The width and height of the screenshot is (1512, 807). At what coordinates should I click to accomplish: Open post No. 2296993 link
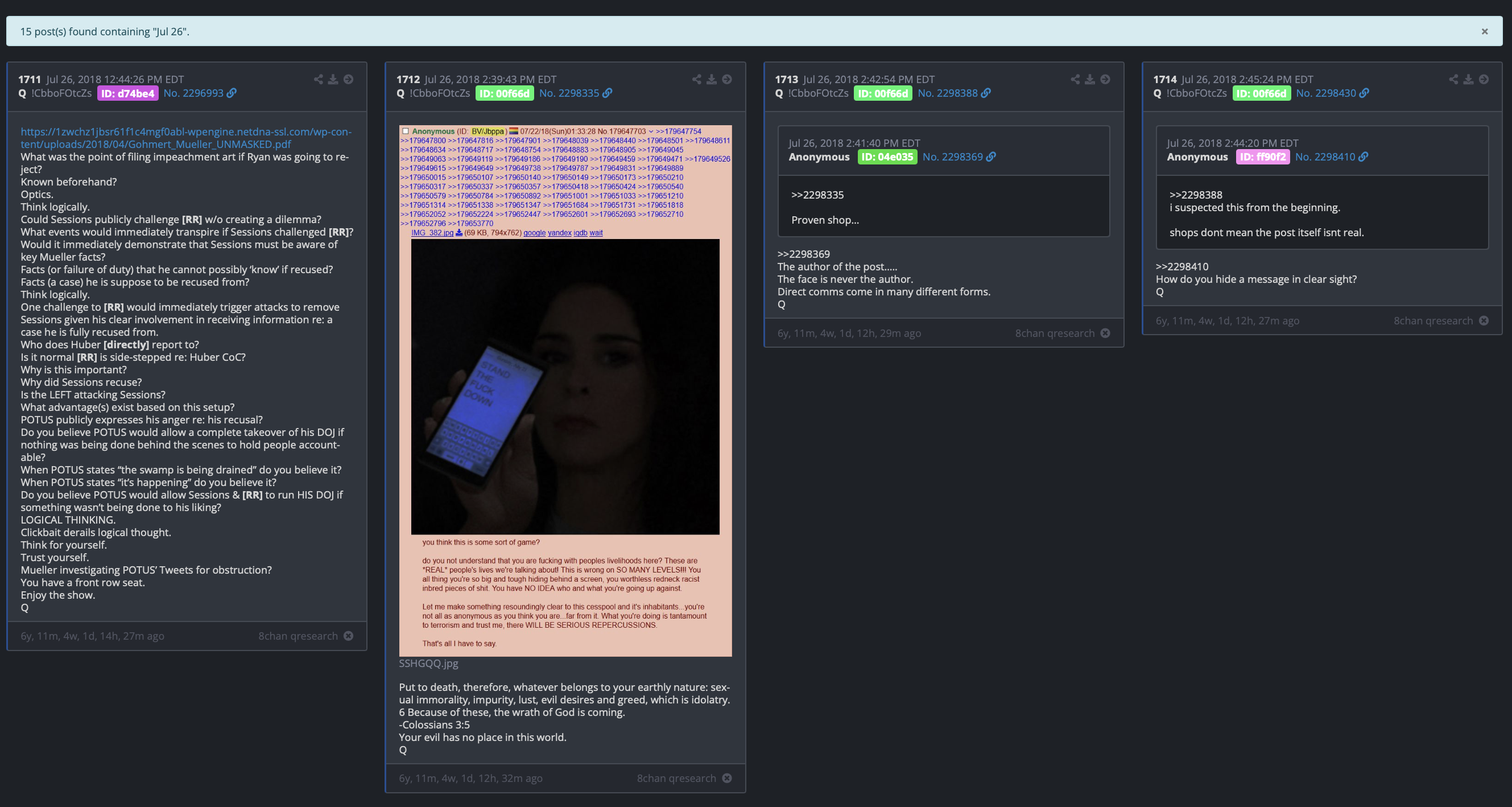pyautogui.click(x=193, y=93)
